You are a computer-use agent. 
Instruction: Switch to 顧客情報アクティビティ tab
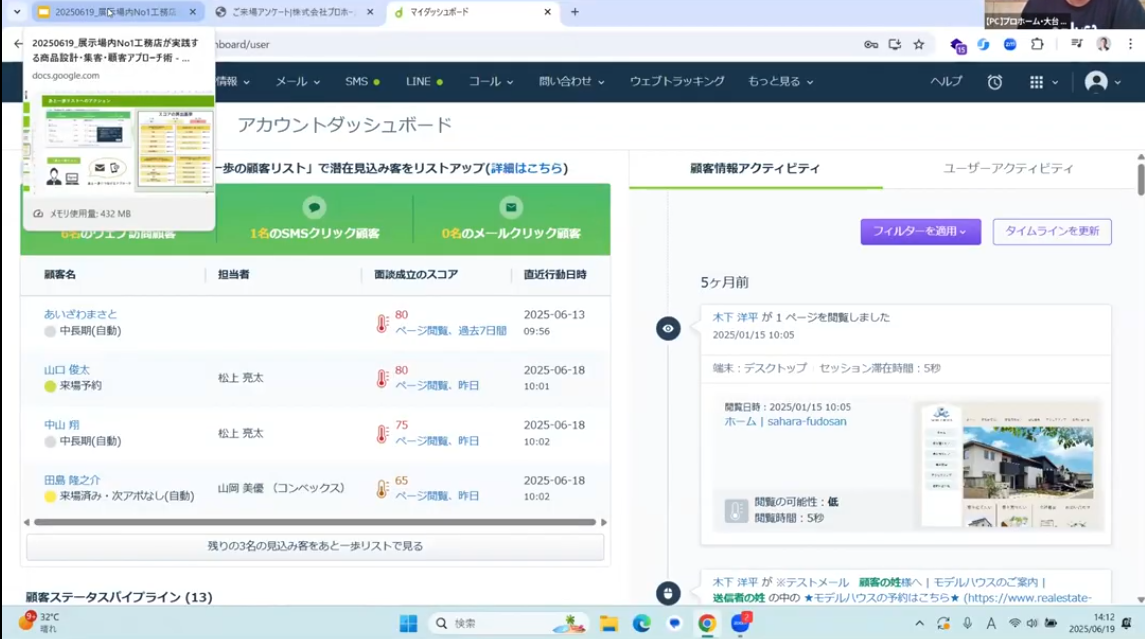click(755, 169)
